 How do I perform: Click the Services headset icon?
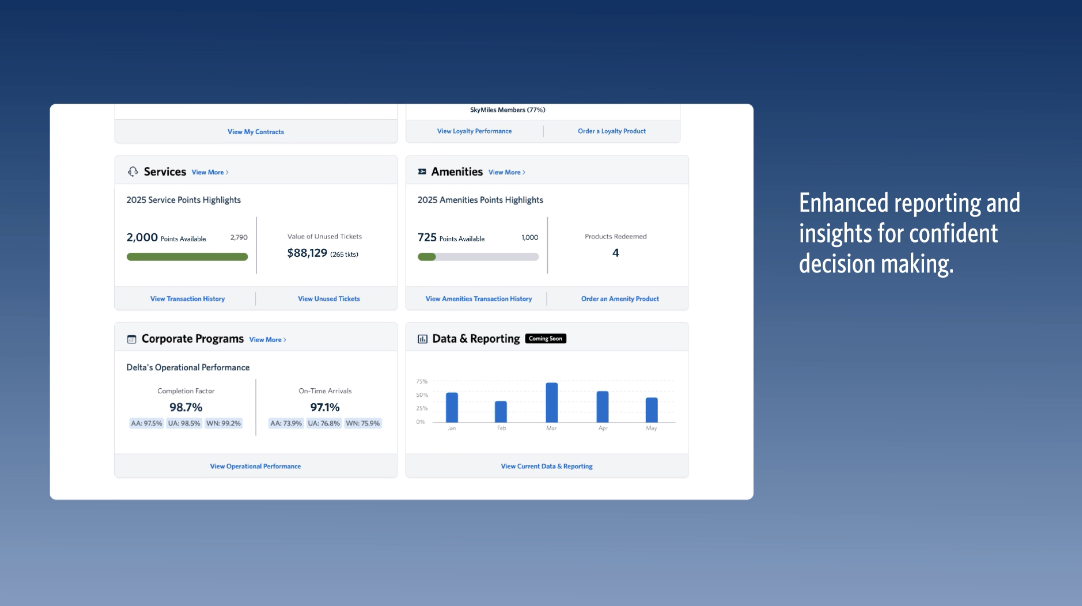pos(132,172)
